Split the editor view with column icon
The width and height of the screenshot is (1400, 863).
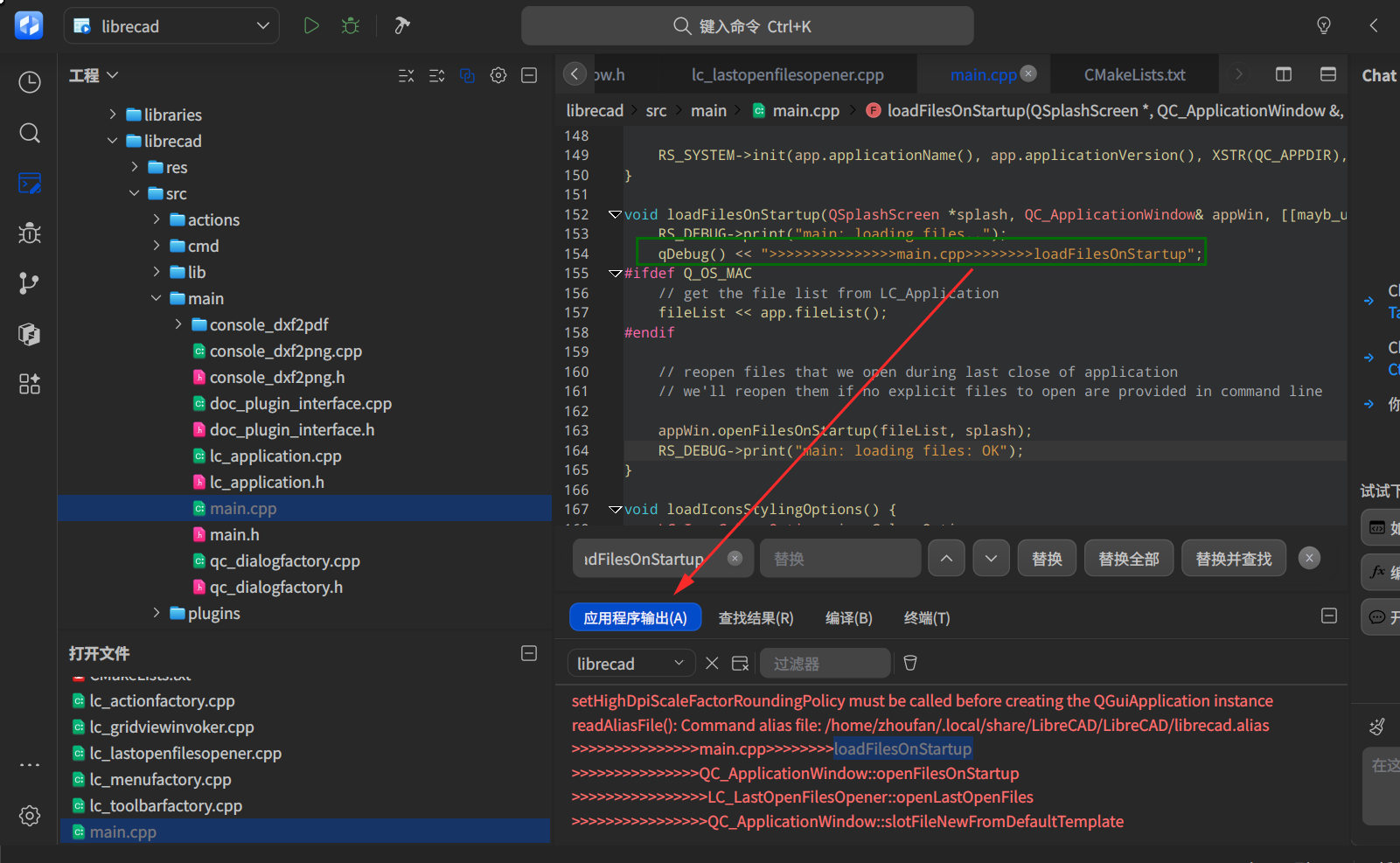tap(1284, 74)
